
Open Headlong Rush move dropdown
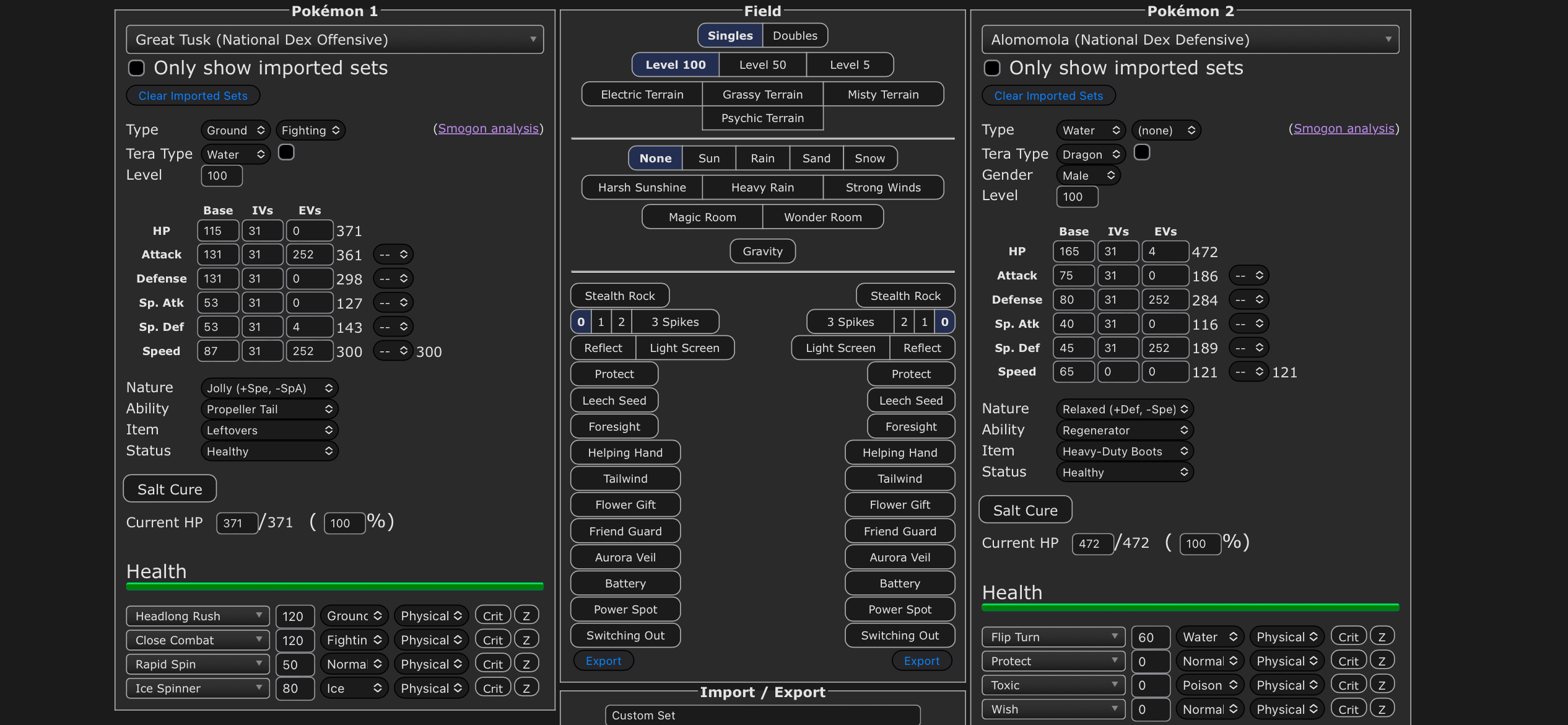click(x=198, y=616)
